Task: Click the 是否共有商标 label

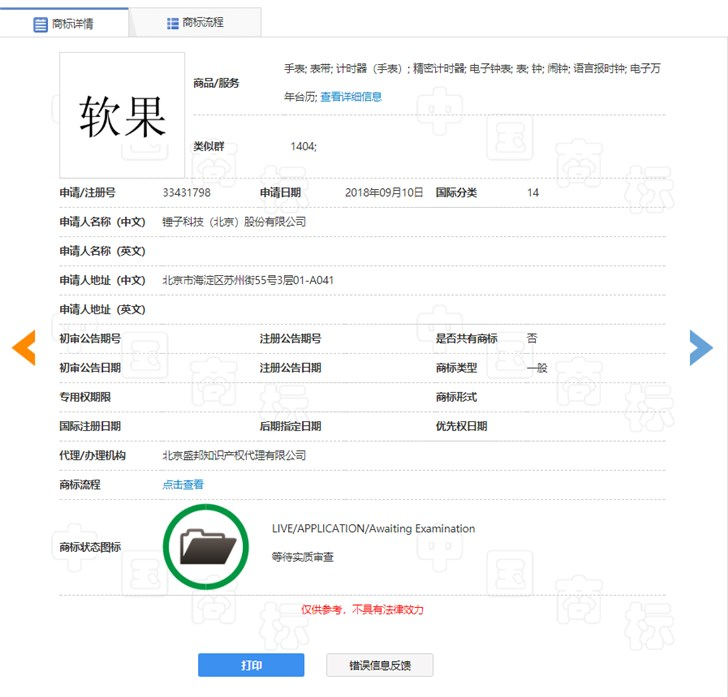Action: (467, 339)
